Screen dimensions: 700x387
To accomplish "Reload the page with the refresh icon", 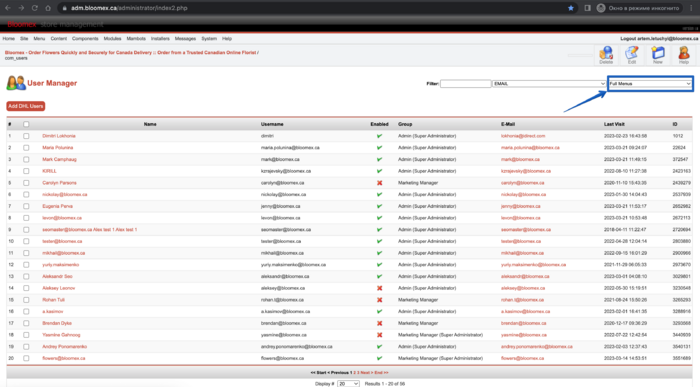I will (34, 8).
